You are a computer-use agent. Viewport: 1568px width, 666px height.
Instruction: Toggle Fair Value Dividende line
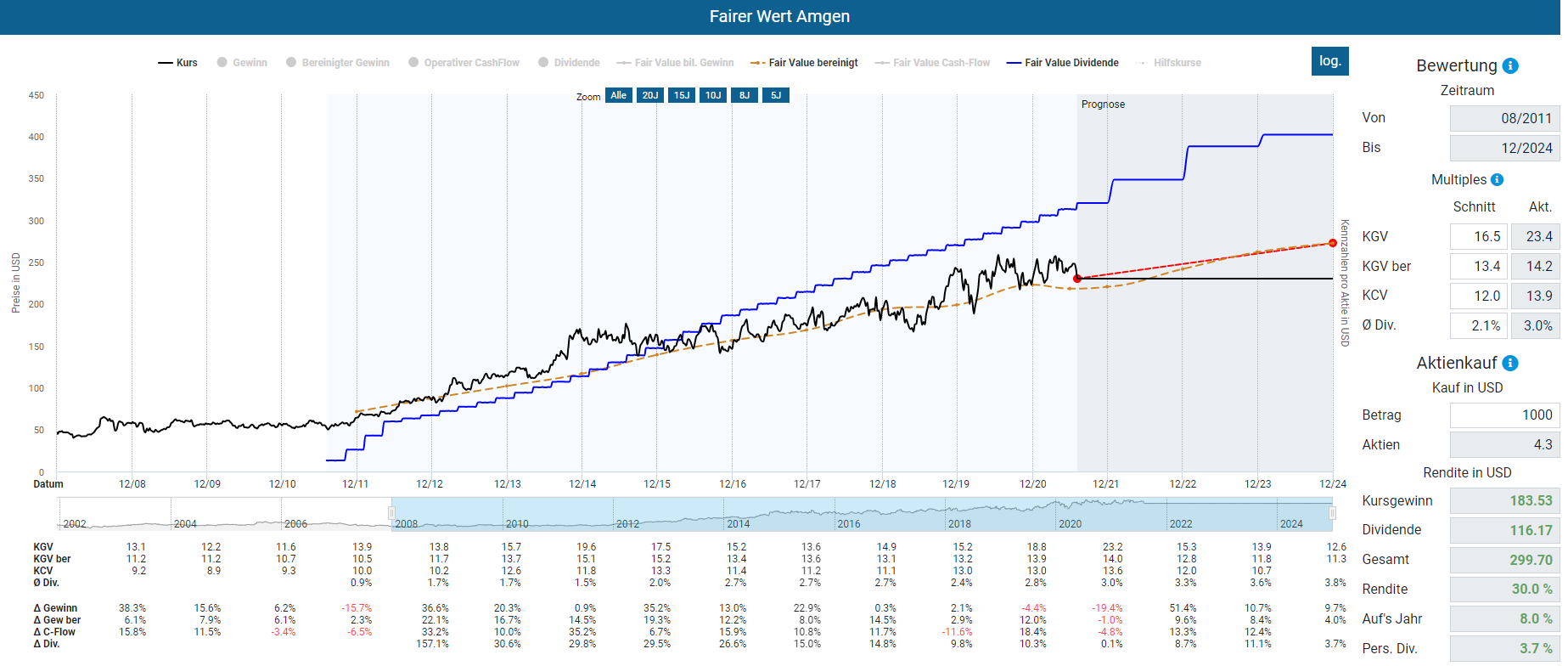pyautogui.click(x=1062, y=63)
